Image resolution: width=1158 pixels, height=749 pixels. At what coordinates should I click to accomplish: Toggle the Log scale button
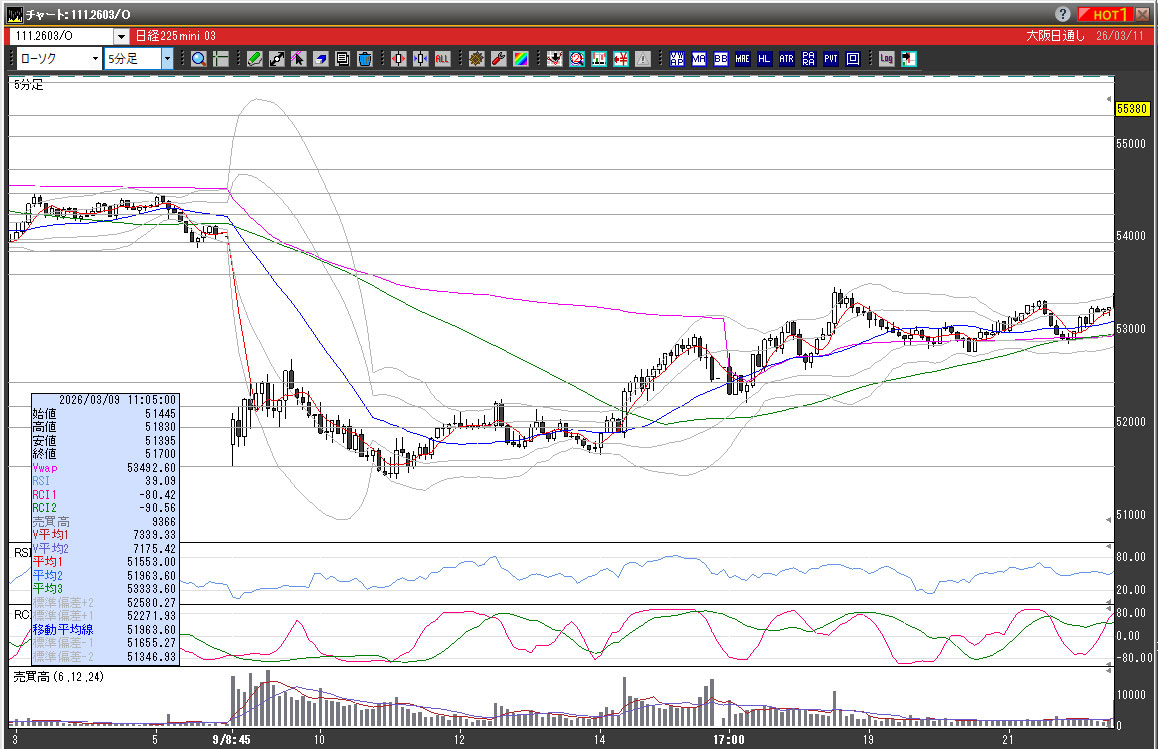(887, 59)
